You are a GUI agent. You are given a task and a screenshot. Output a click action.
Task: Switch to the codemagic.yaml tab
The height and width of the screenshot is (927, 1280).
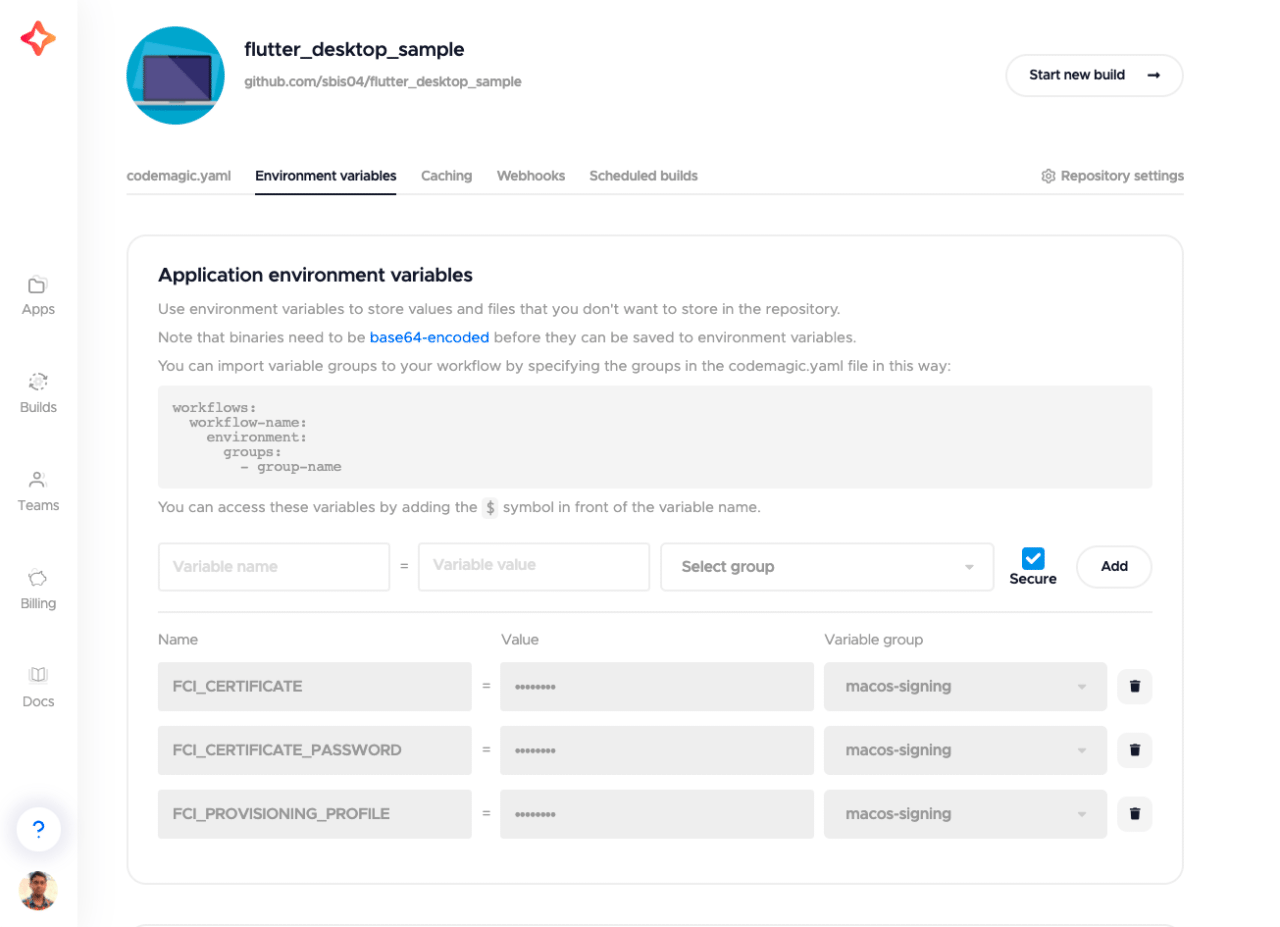click(178, 176)
